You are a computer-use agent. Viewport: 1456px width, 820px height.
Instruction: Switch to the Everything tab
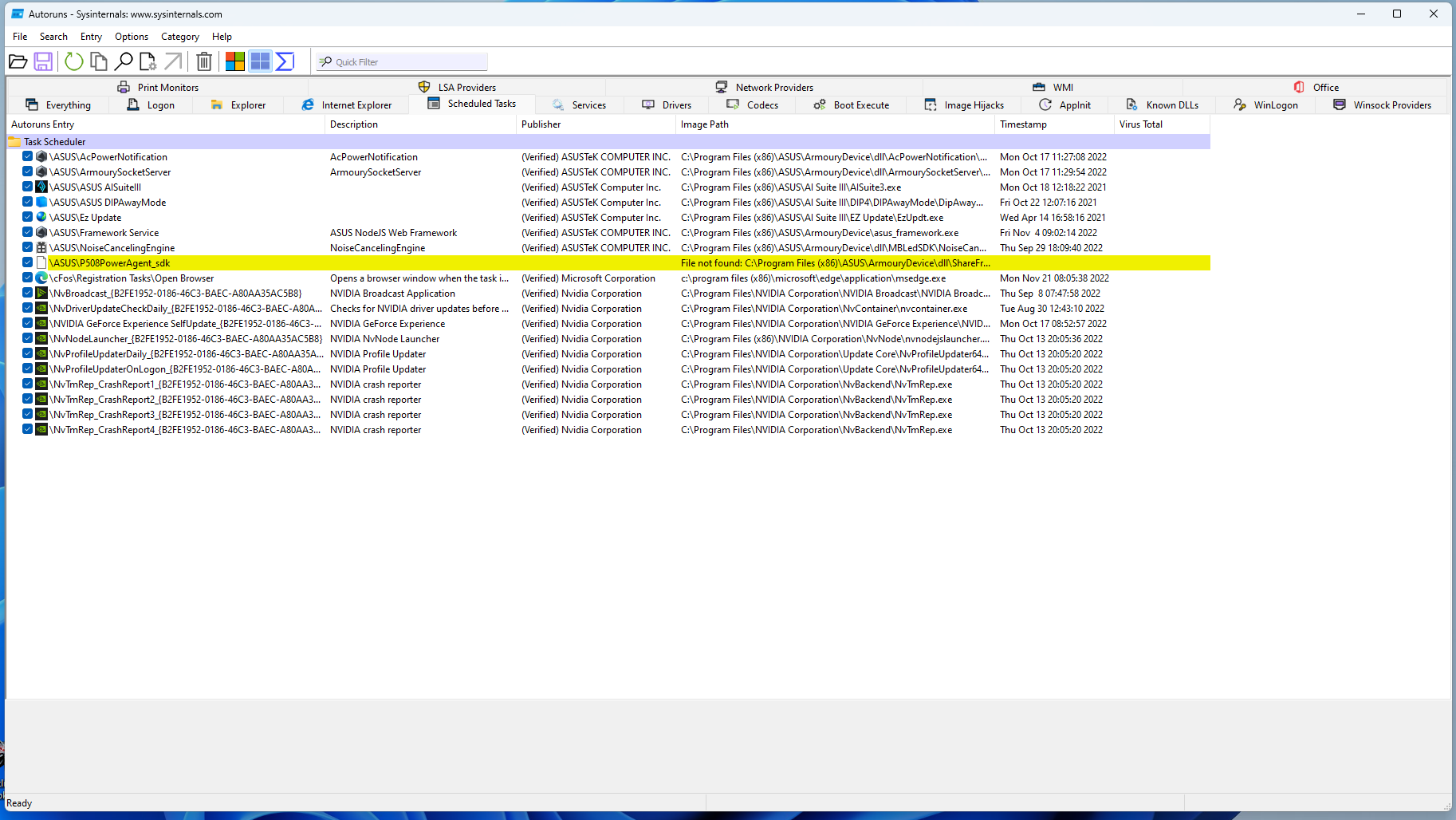coord(58,105)
